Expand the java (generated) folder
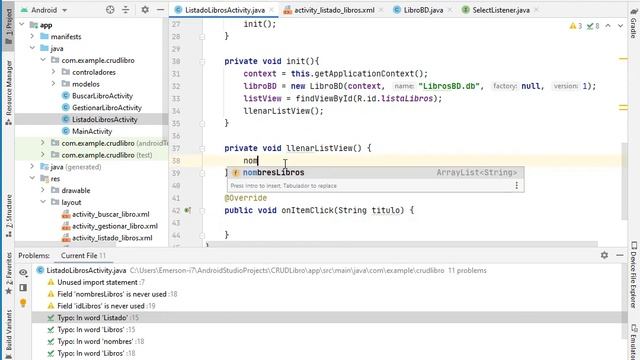640x360 pixels. [x=32, y=167]
